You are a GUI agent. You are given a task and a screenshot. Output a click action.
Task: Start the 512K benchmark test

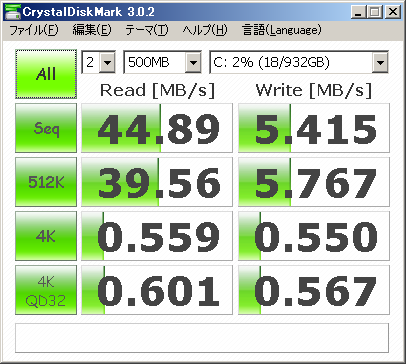pyautogui.click(x=46, y=182)
